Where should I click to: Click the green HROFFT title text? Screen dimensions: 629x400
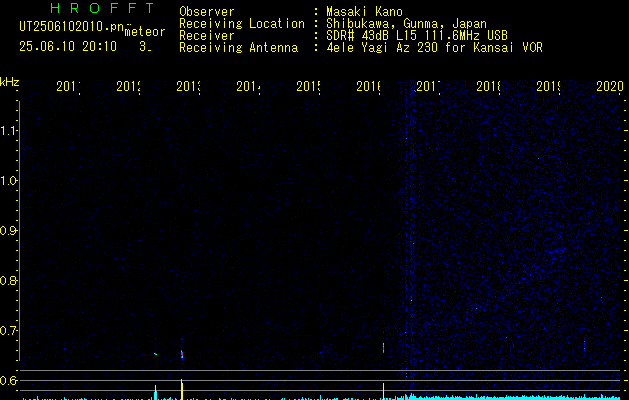point(102,8)
